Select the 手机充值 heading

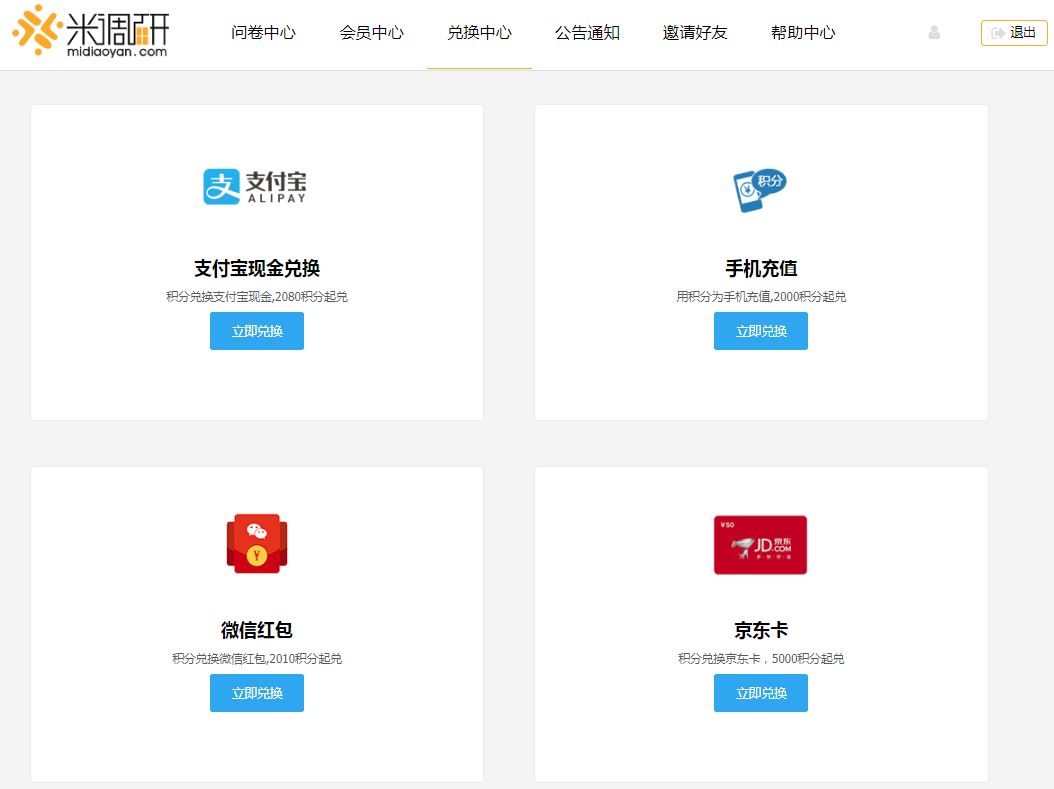pos(761,268)
